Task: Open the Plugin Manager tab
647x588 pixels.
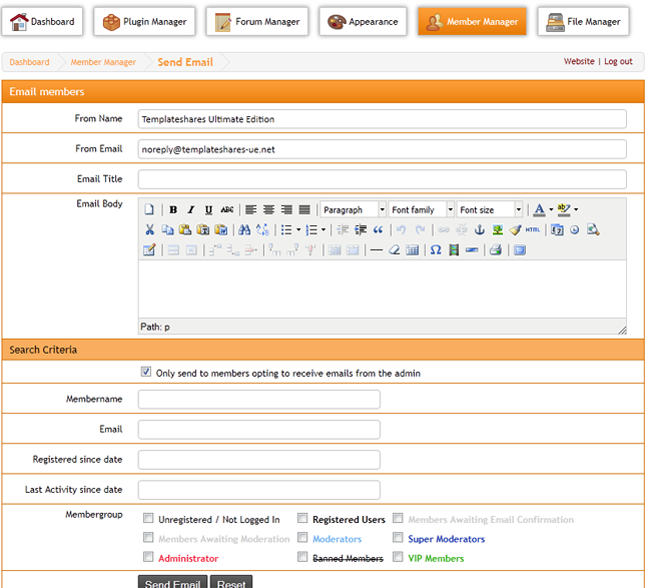Action: point(144,21)
